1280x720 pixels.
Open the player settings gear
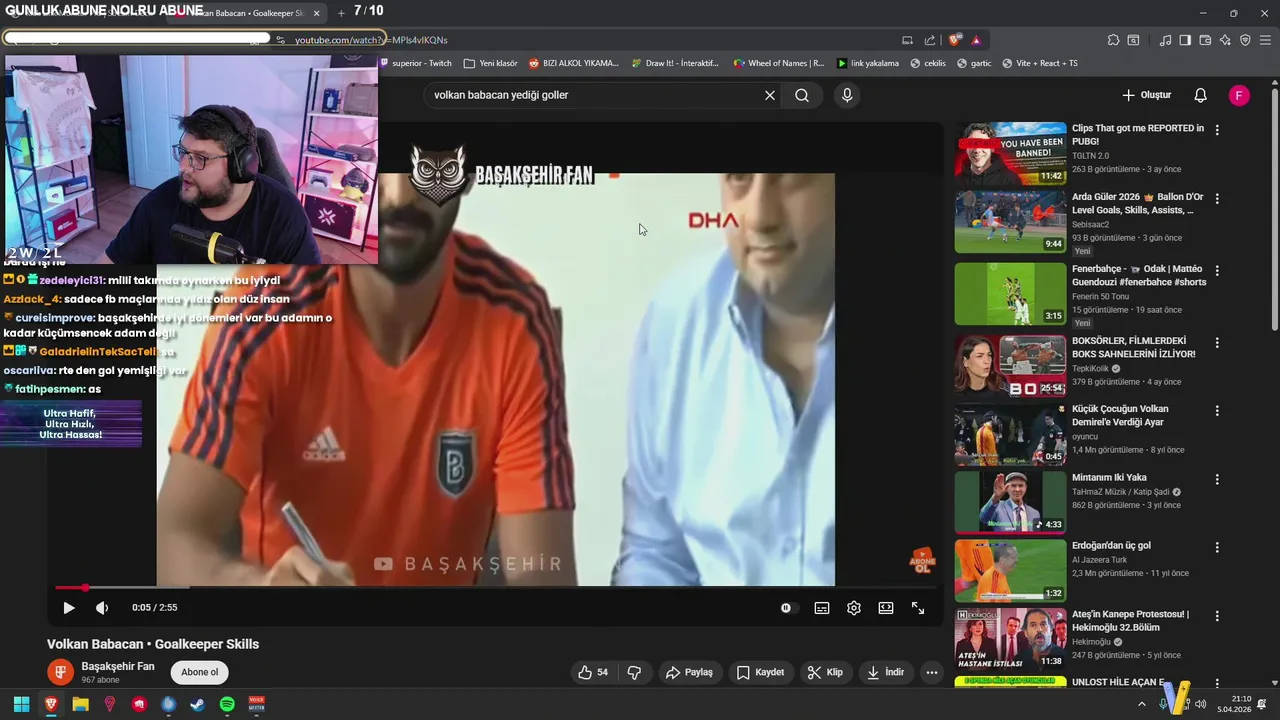(854, 608)
